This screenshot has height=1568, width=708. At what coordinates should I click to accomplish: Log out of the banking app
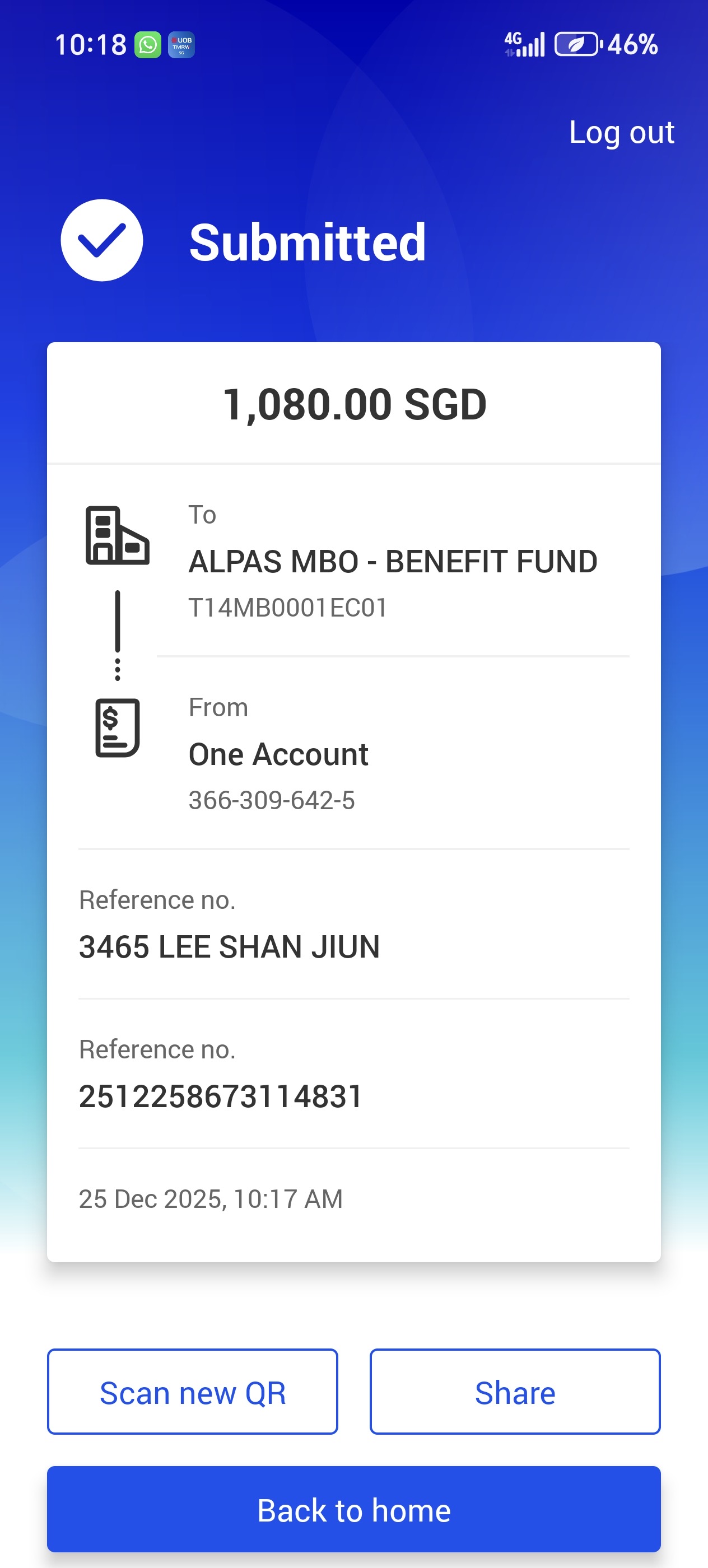pyautogui.click(x=622, y=132)
